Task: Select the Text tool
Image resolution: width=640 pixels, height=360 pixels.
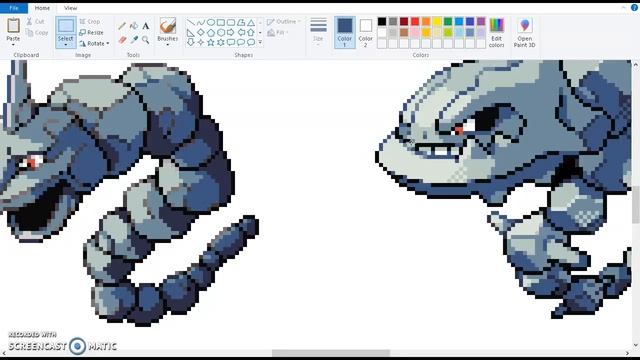Action: [x=146, y=26]
